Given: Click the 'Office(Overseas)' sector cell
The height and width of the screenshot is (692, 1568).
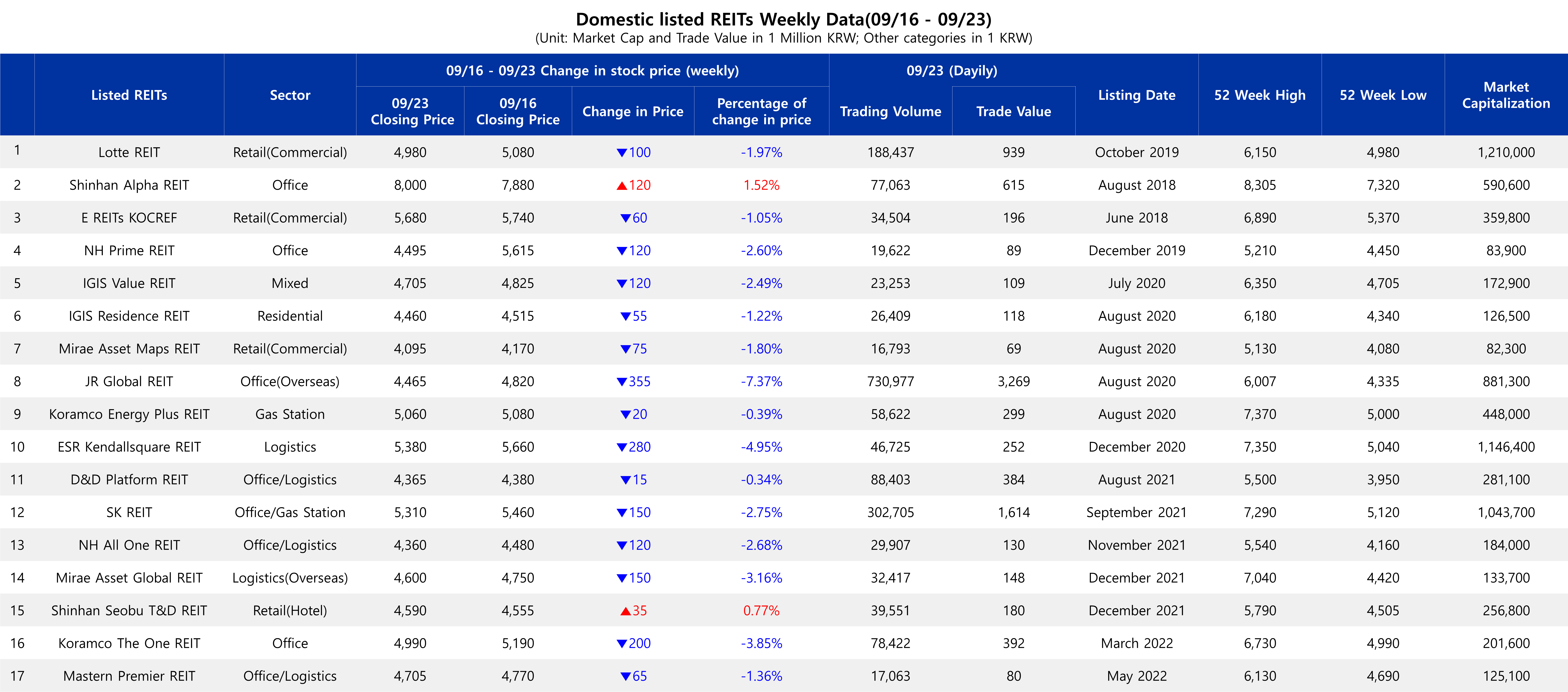Looking at the screenshot, I should tap(290, 381).
